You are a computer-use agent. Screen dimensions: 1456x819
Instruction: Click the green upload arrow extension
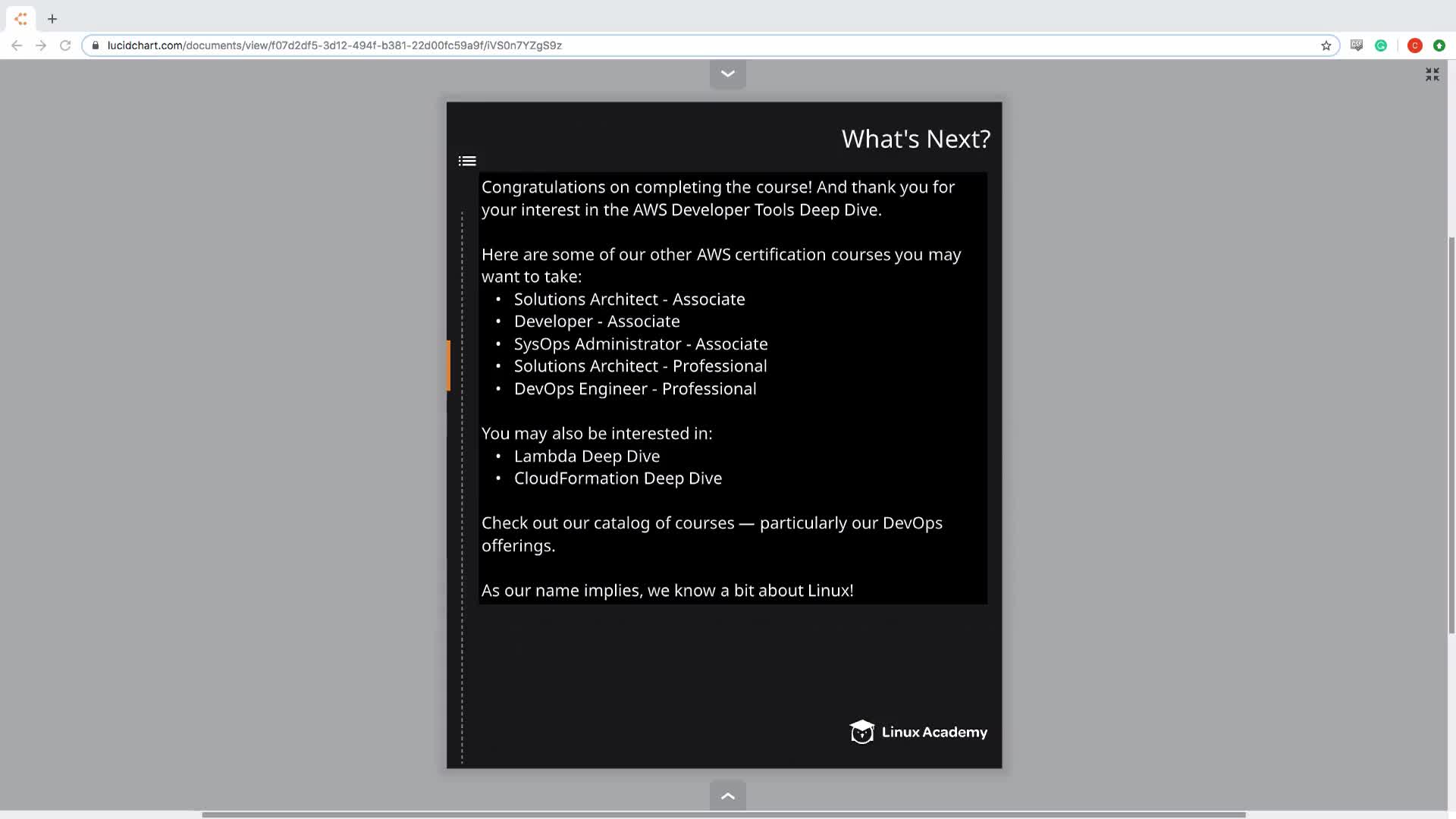pyautogui.click(x=1439, y=45)
